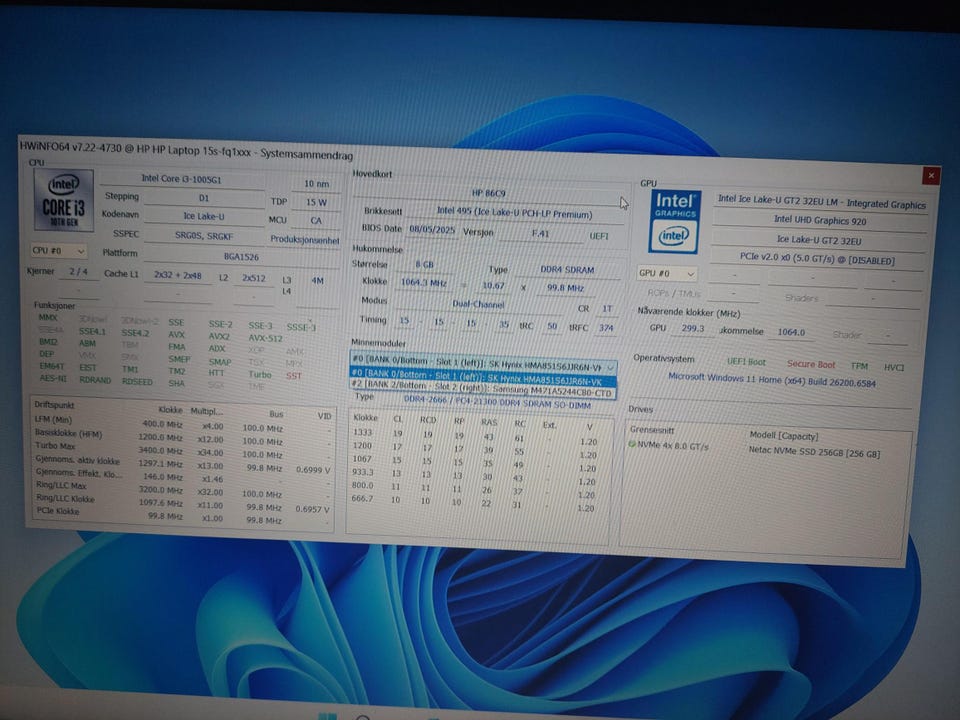Click the Microsoft Windows 11 Home build text
The width and height of the screenshot is (960, 720).
pos(771,380)
